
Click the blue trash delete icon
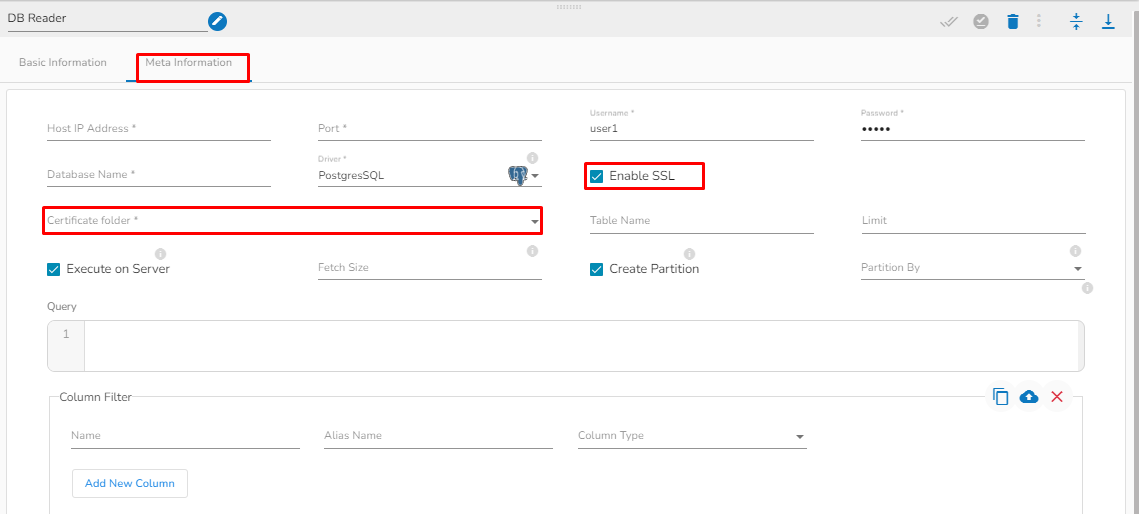1013,21
